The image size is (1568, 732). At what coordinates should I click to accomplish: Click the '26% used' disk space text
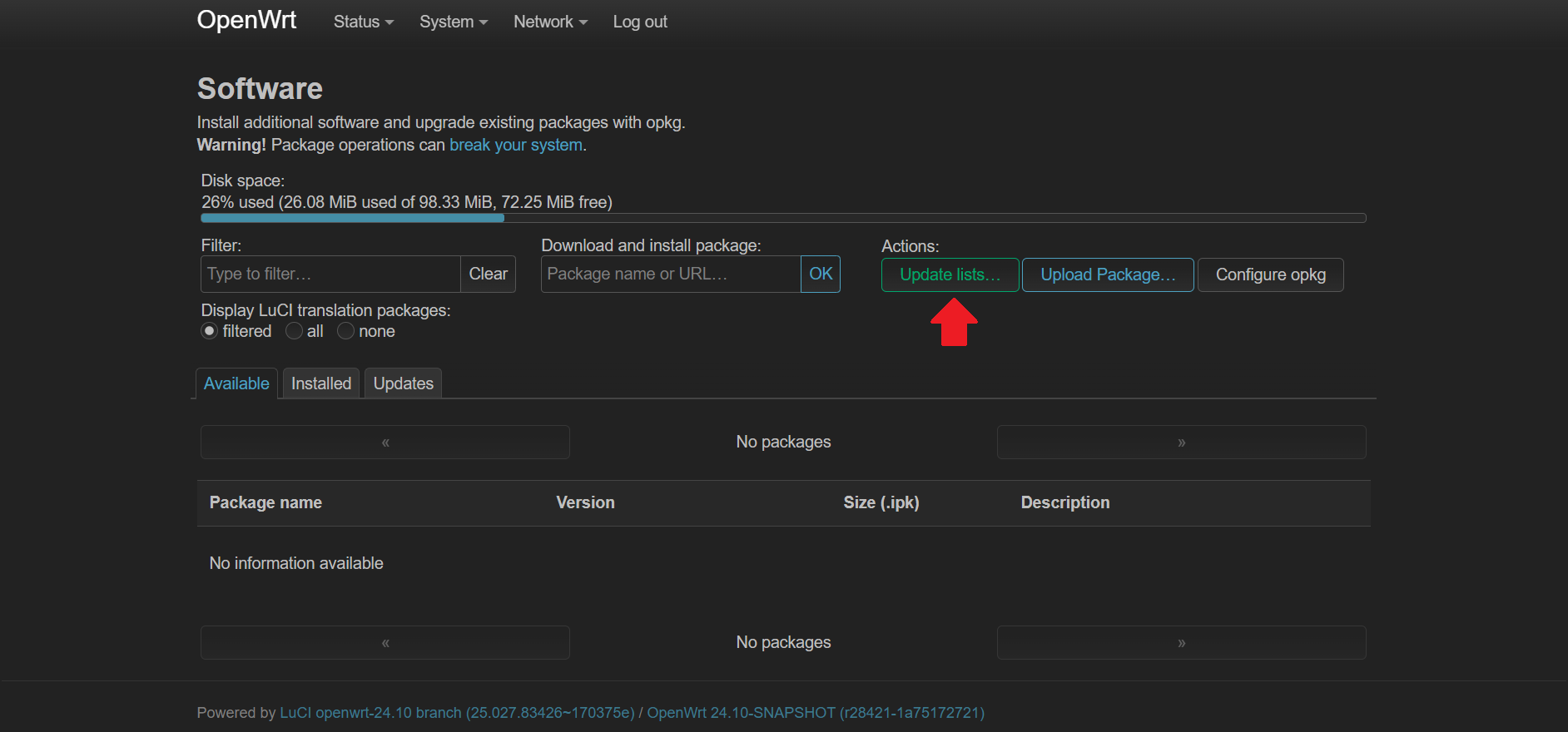pyautogui.click(x=407, y=202)
